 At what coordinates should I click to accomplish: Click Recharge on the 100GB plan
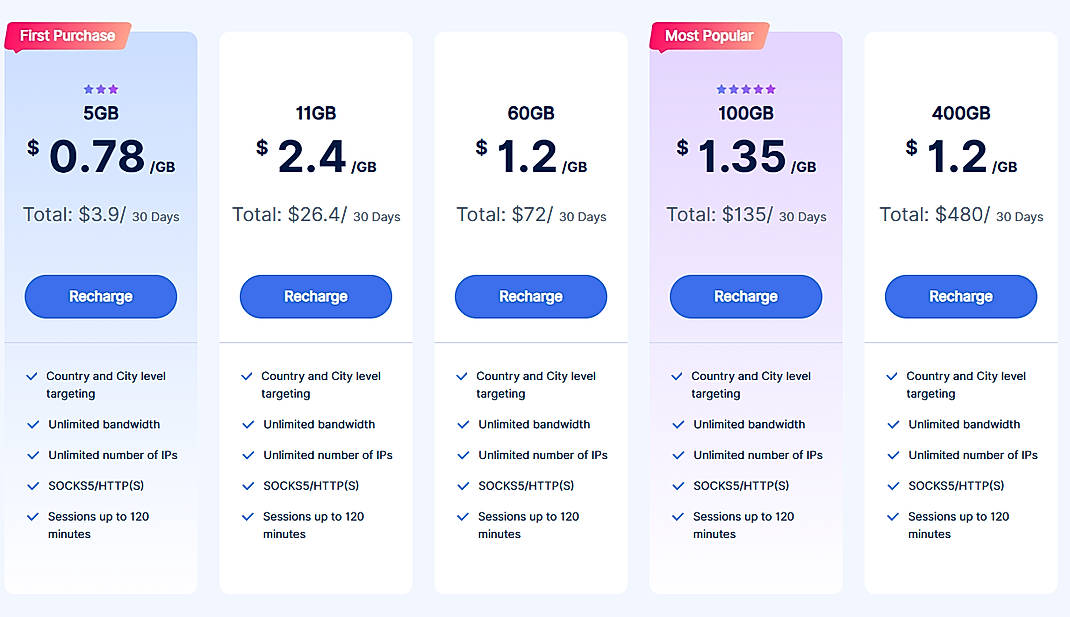[x=745, y=296]
